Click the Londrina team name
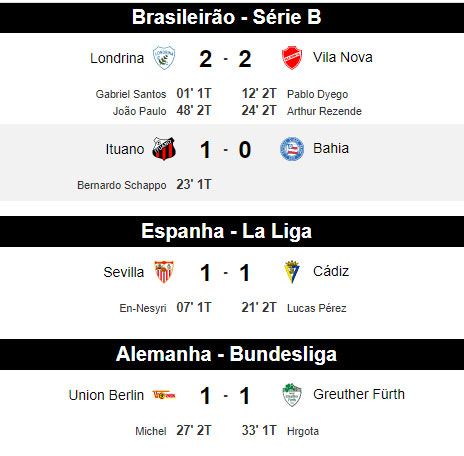The image size is (464, 456). [x=117, y=58]
